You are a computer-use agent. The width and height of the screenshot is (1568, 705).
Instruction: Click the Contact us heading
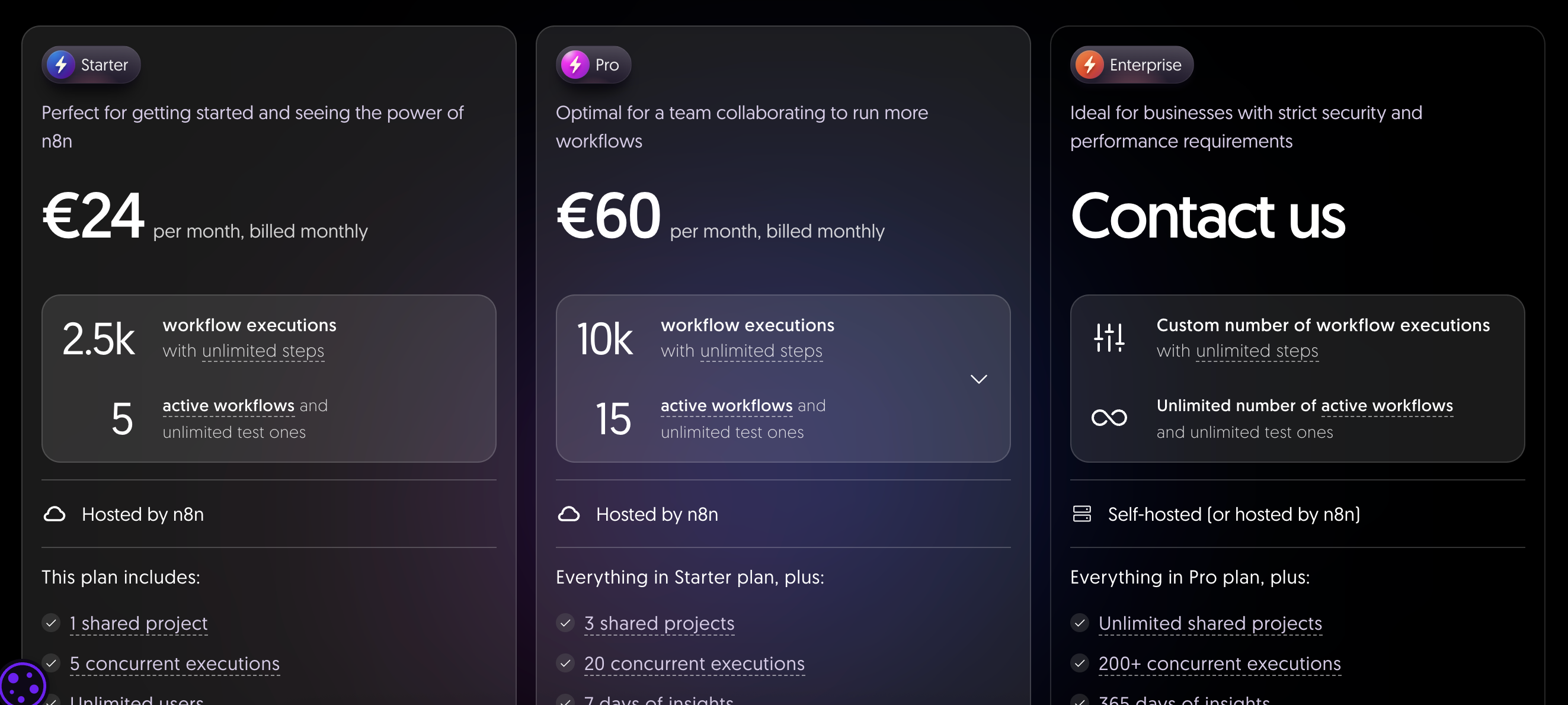(x=1208, y=216)
